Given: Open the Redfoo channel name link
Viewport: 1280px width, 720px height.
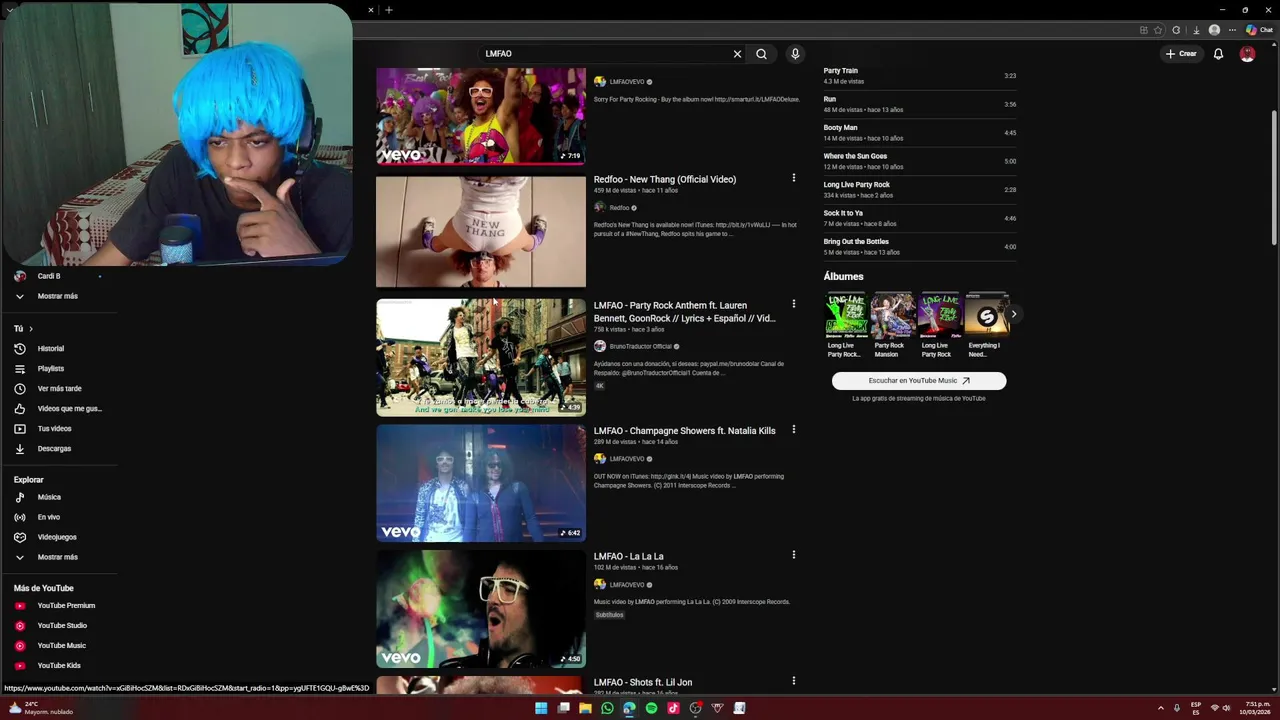Looking at the screenshot, I should tap(619, 208).
